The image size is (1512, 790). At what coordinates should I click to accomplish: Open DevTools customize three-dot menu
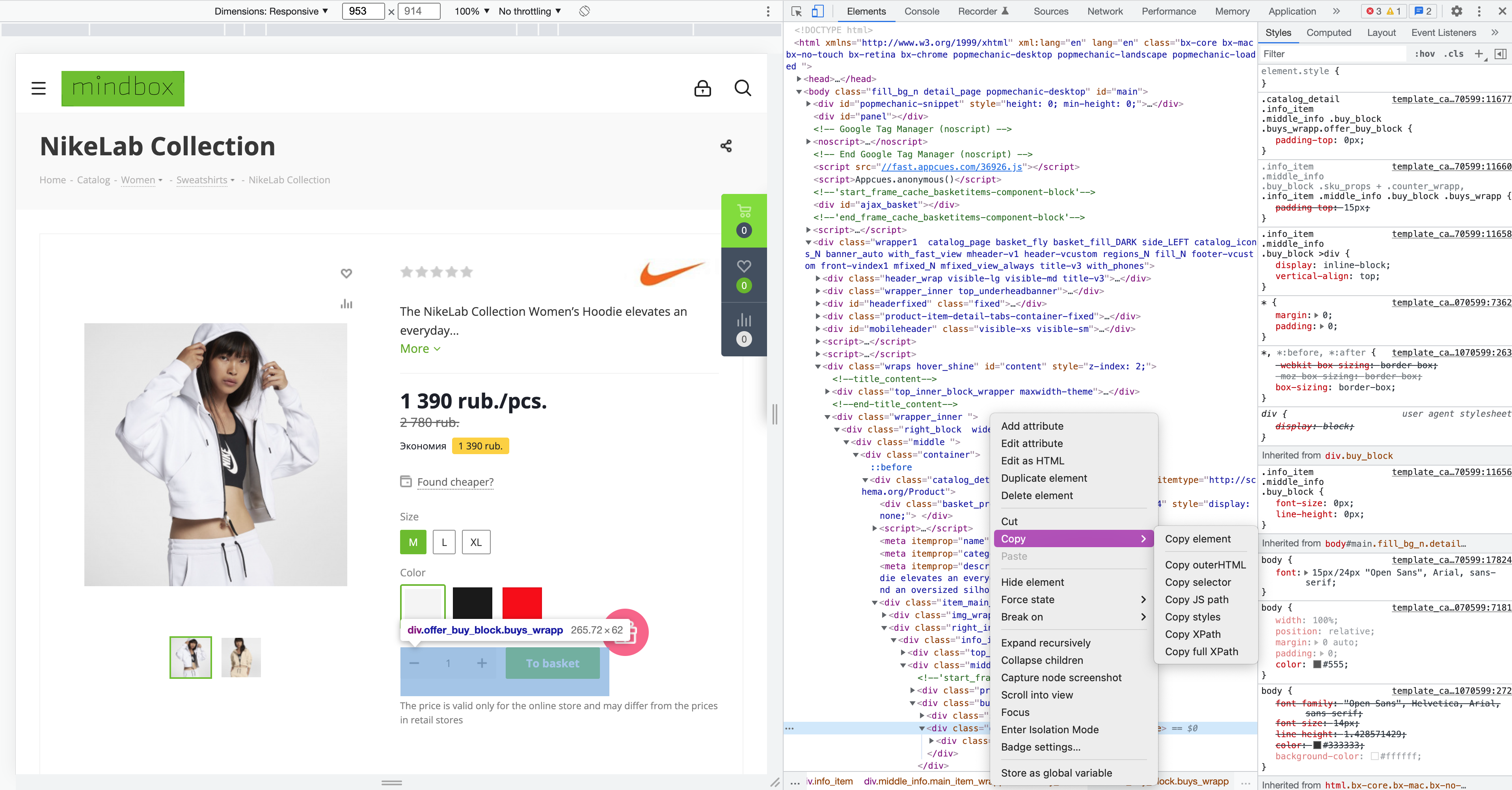click(x=1478, y=11)
